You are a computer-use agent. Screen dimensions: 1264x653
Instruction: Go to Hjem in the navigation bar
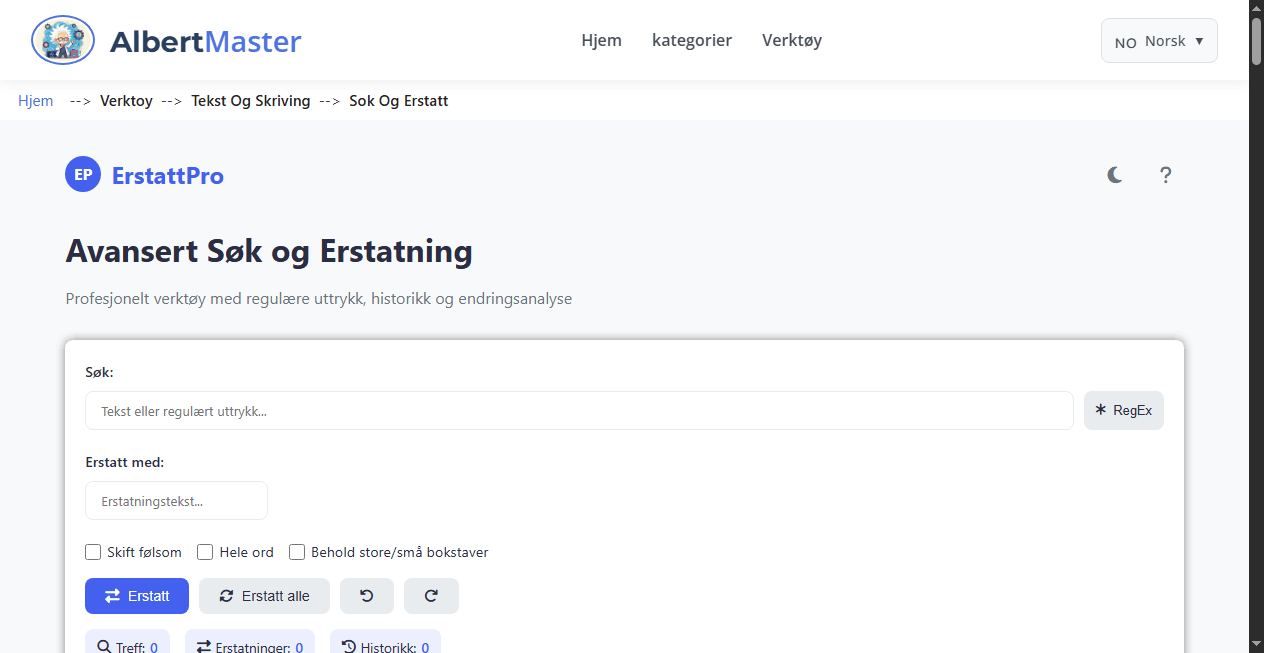tap(601, 40)
